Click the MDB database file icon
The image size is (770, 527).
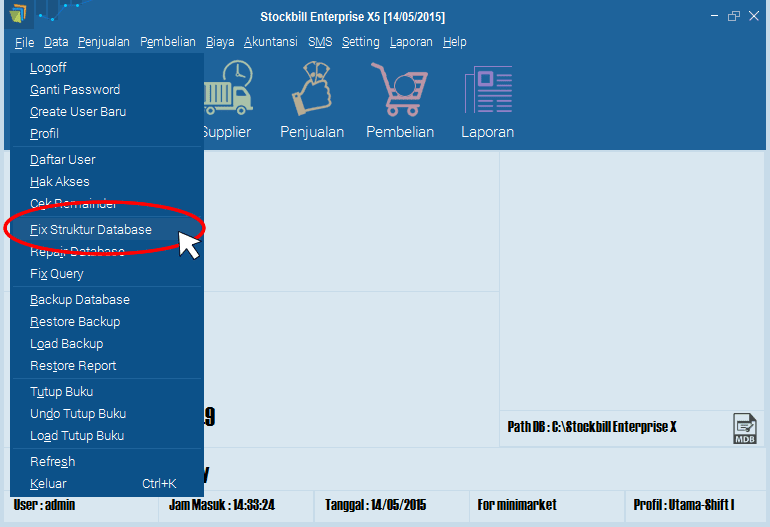[745, 428]
